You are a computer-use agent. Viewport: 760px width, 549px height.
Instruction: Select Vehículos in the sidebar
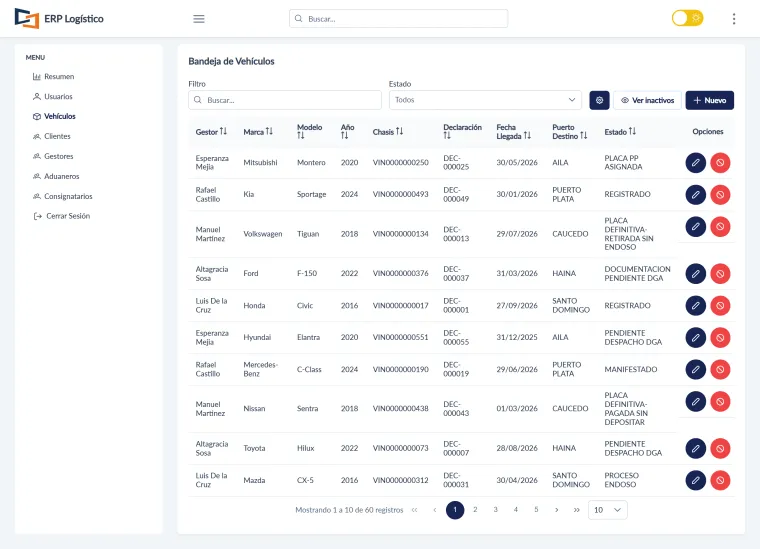click(54, 116)
